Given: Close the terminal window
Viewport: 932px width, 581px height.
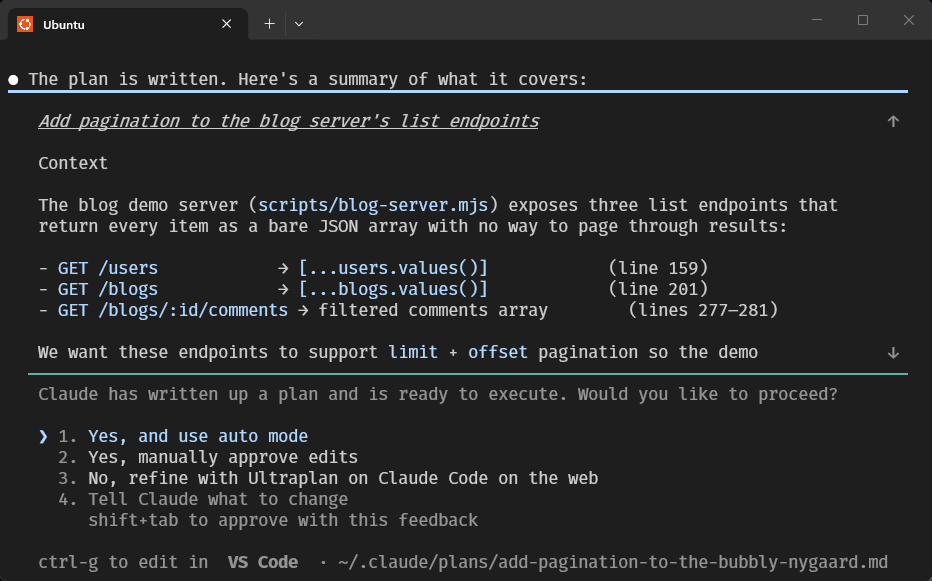Looking at the screenshot, I should tap(909, 20).
